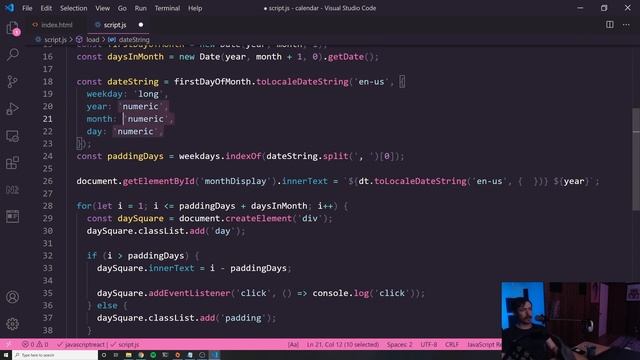
Task: Click the Split Editor icon
Action: 609,24
